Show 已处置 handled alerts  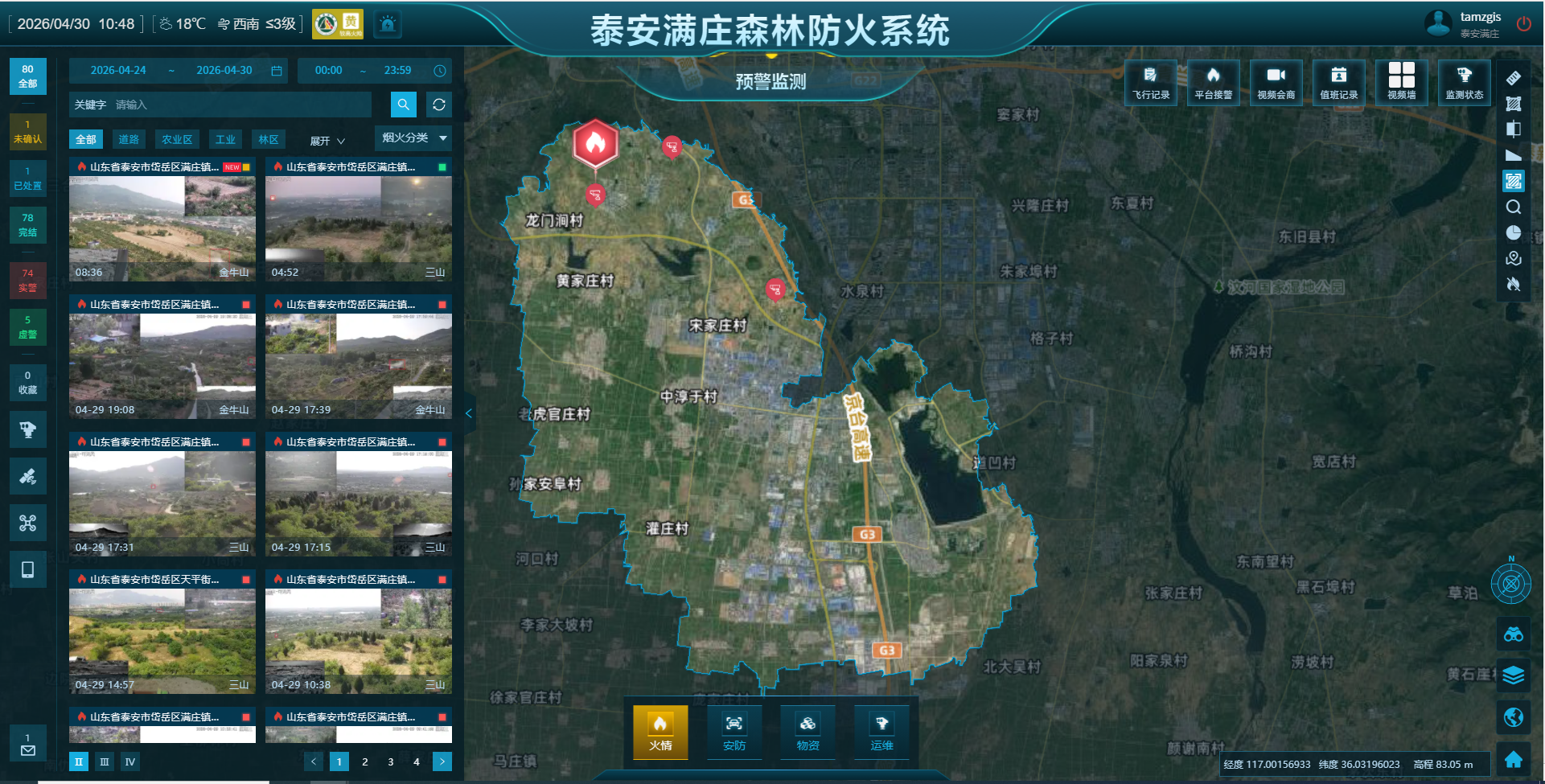[x=27, y=179]
